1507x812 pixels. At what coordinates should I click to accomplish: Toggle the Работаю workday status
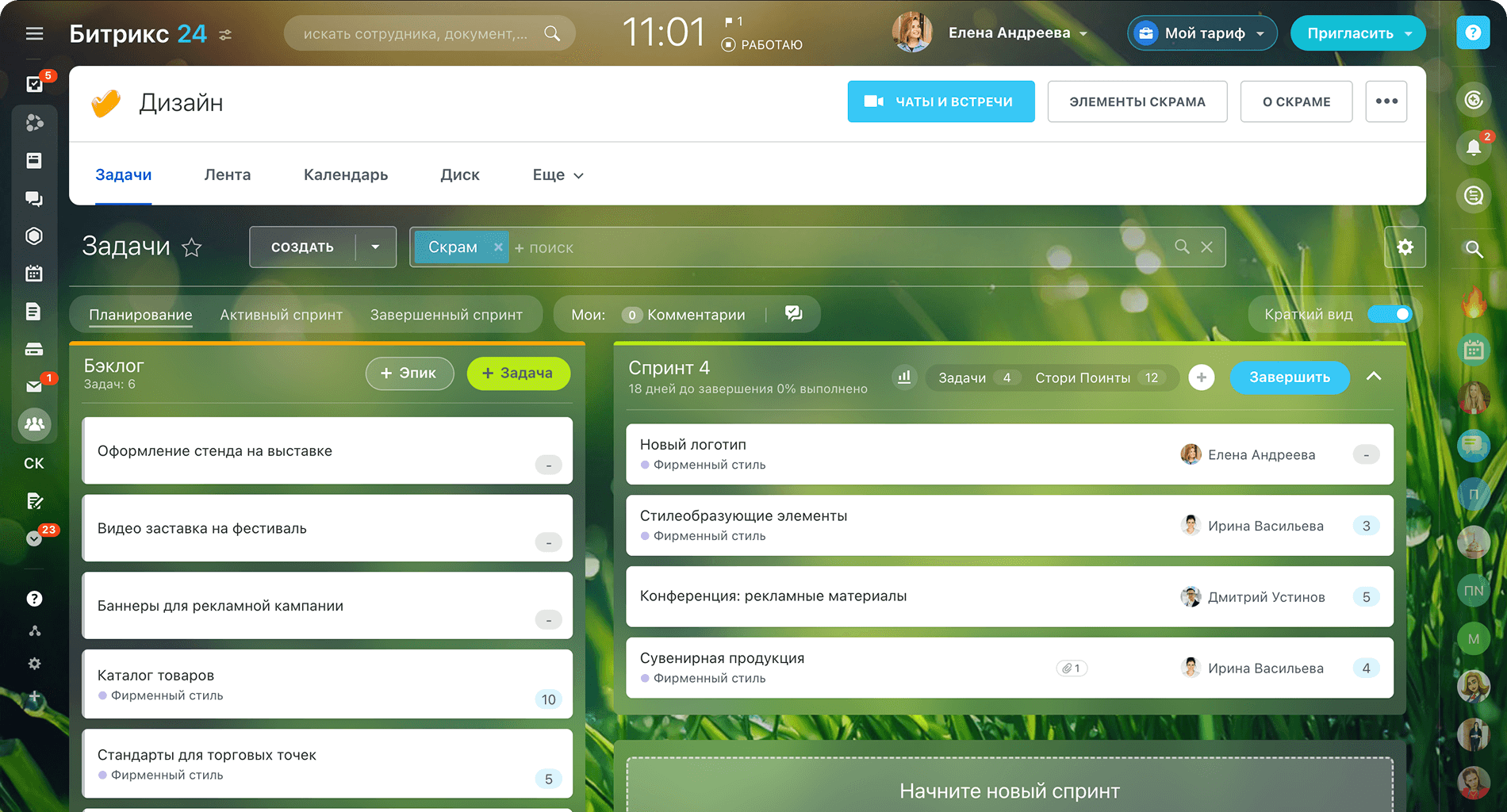tap(762, 45)
